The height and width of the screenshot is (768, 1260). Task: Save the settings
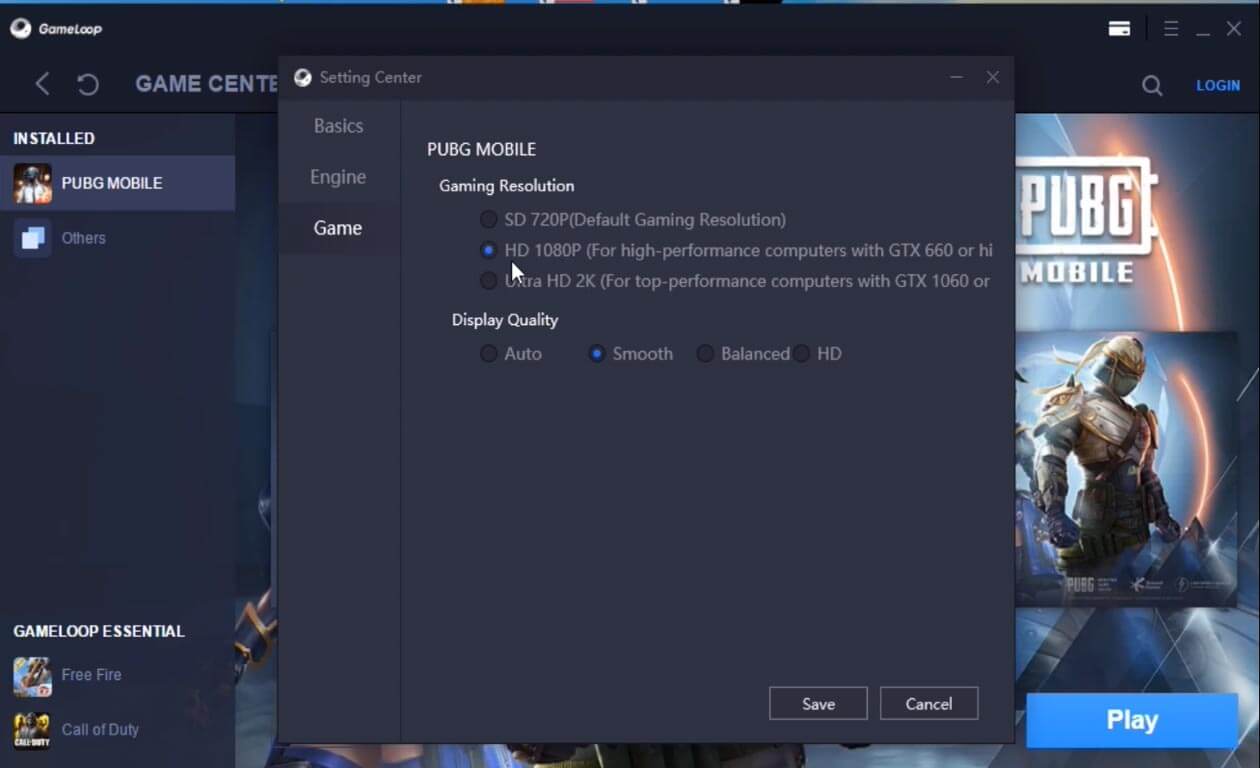(818, 703)
